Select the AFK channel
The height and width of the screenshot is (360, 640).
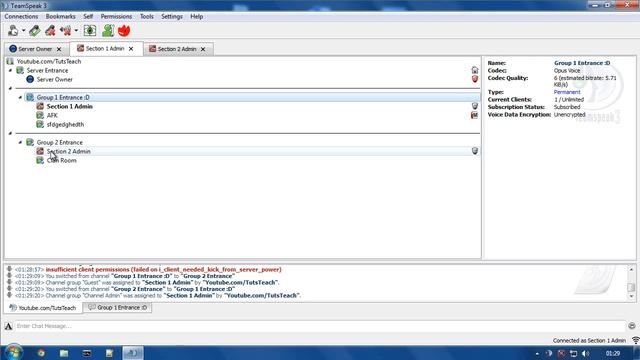pos(52,116)
